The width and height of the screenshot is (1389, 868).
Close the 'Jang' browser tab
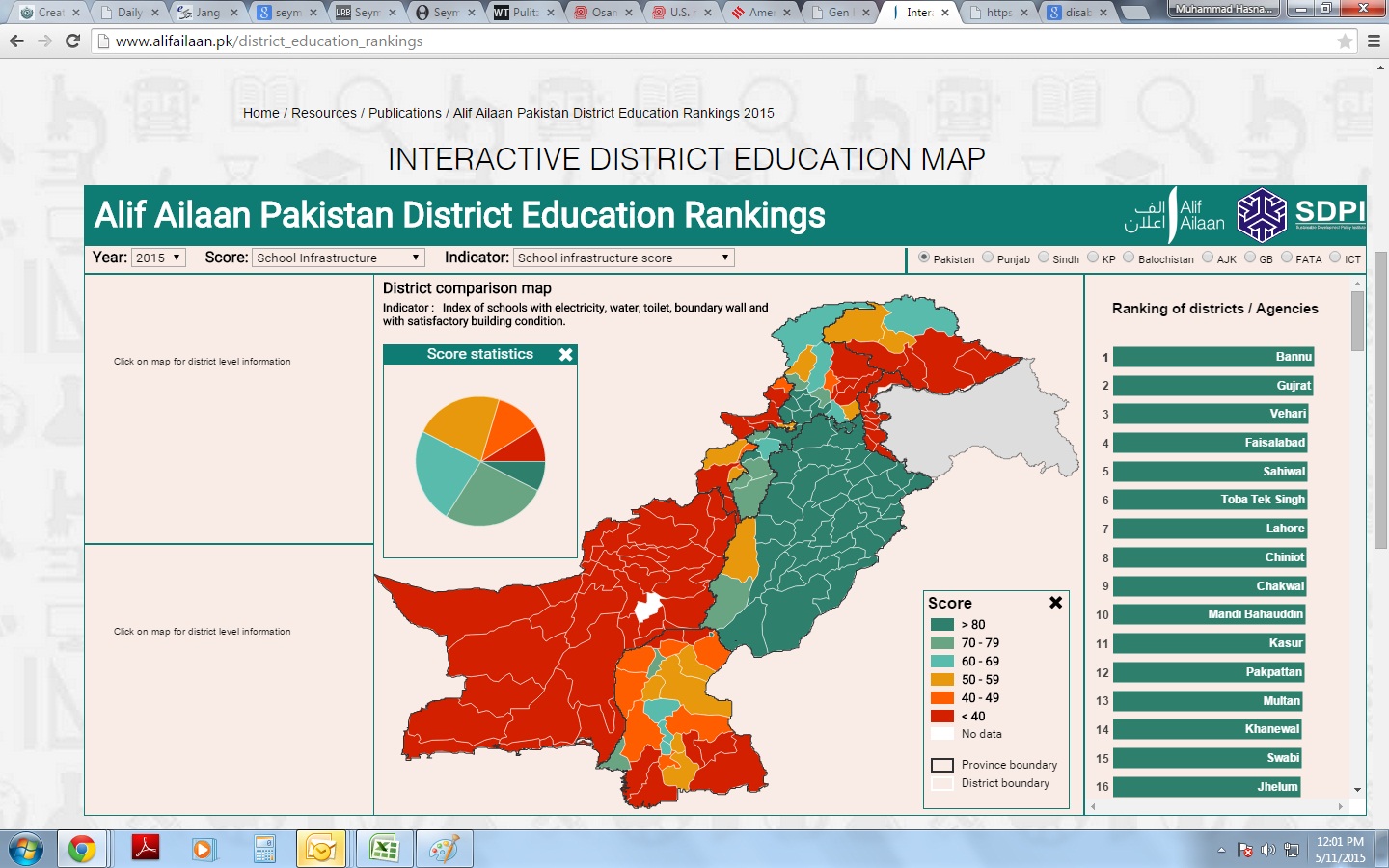[x=233, y=13]
